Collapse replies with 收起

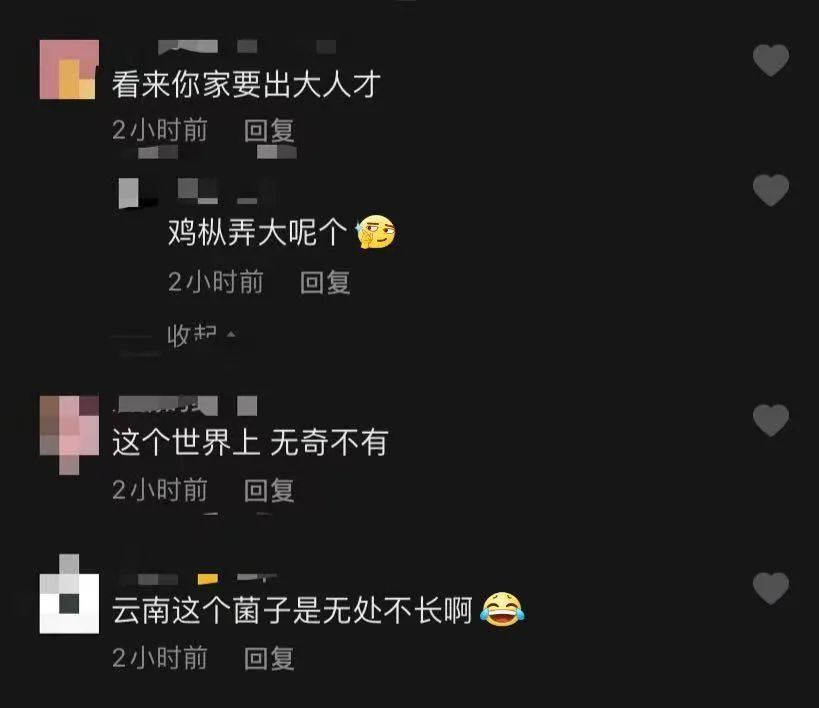191,334
